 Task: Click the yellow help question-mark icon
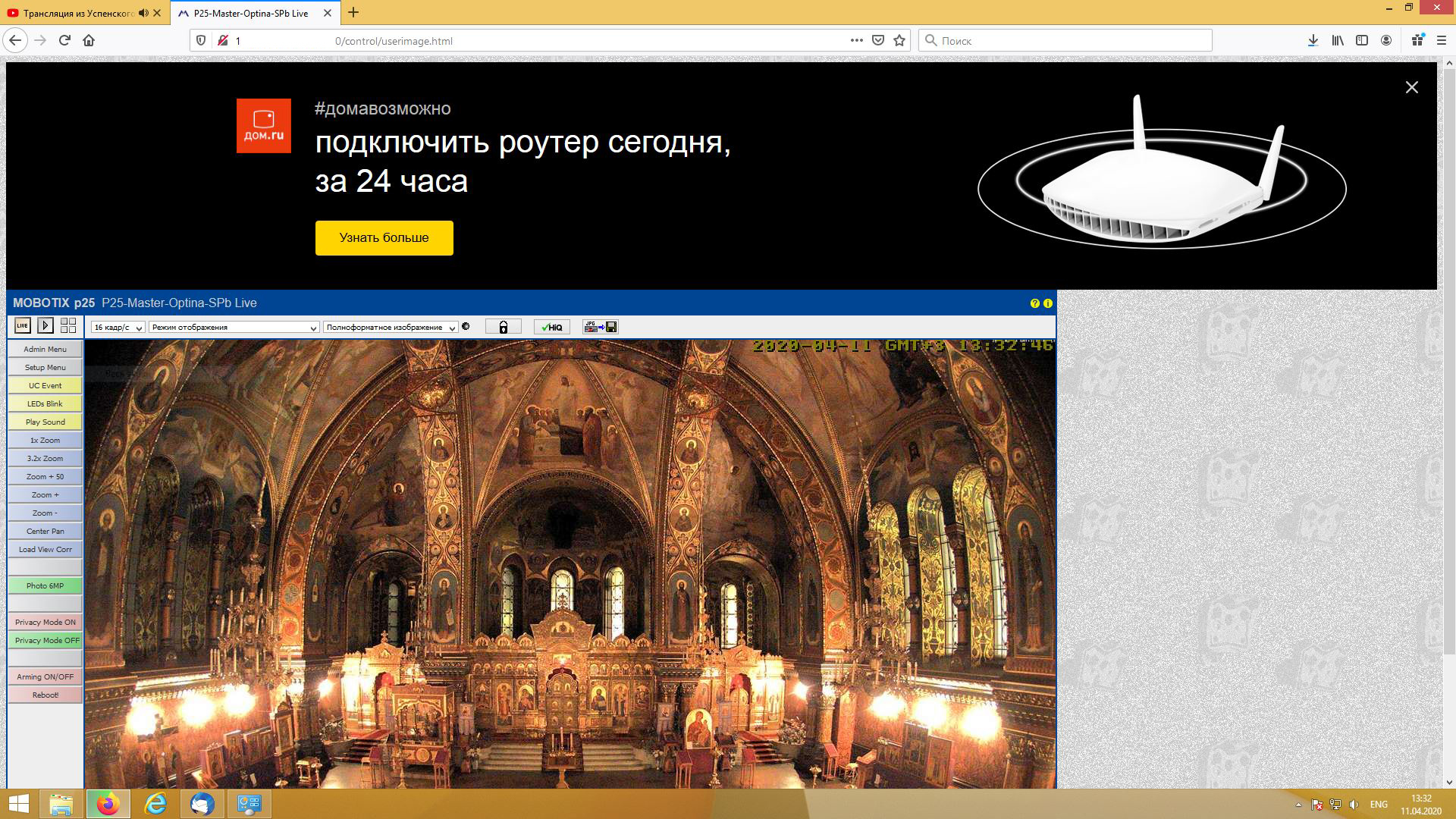(1034, 303)
